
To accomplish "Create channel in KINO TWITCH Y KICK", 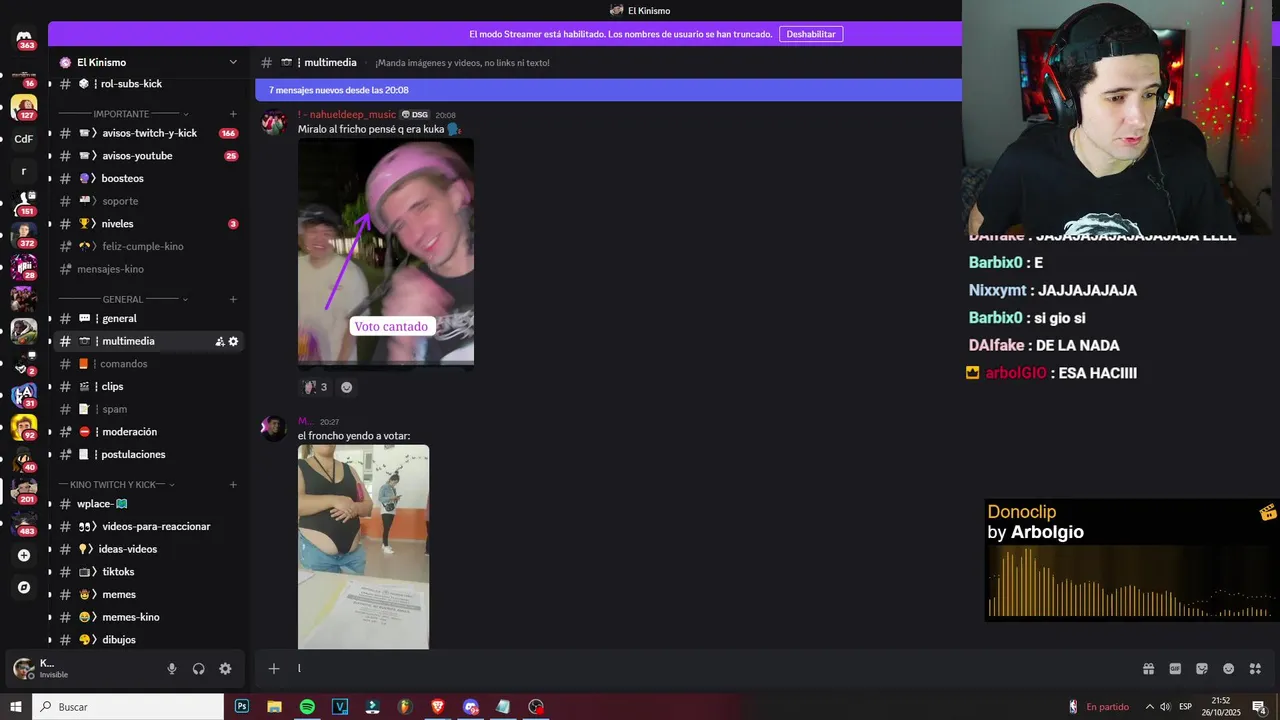I will point(233,485).
